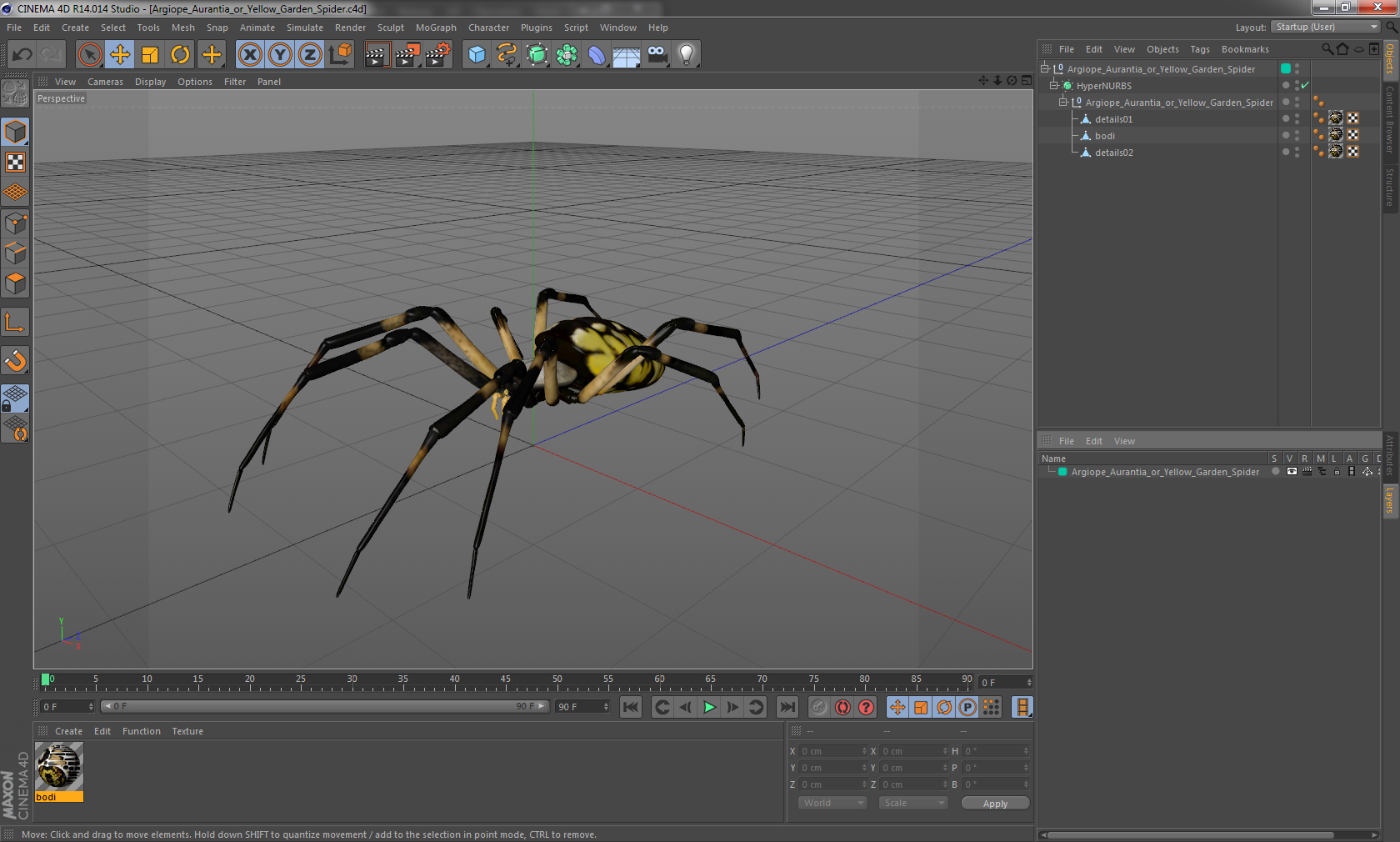Open the Character menu

[488, 28]
